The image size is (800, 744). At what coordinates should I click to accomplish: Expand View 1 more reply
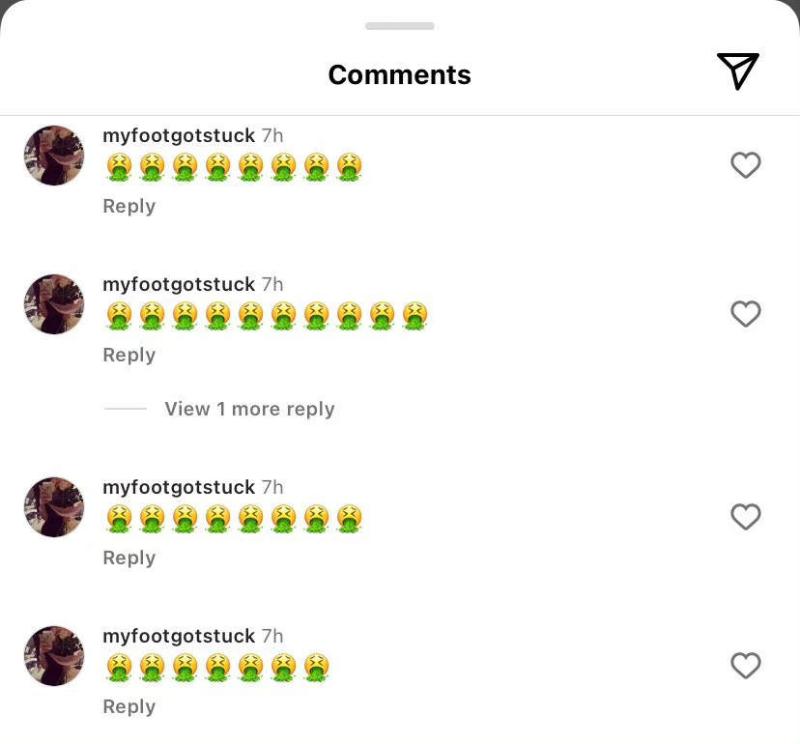[249, 409]
